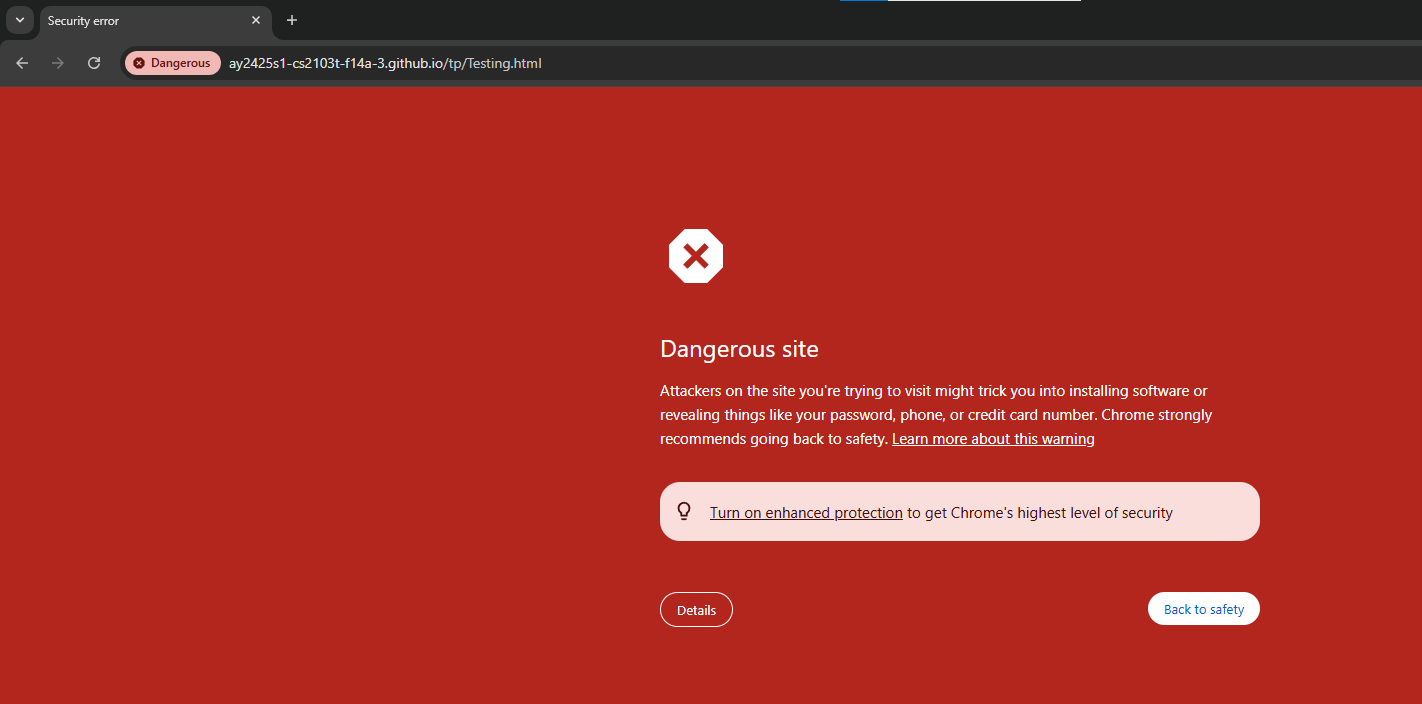
Task: Open Learn more about this warning link
Action: point(993,439)
